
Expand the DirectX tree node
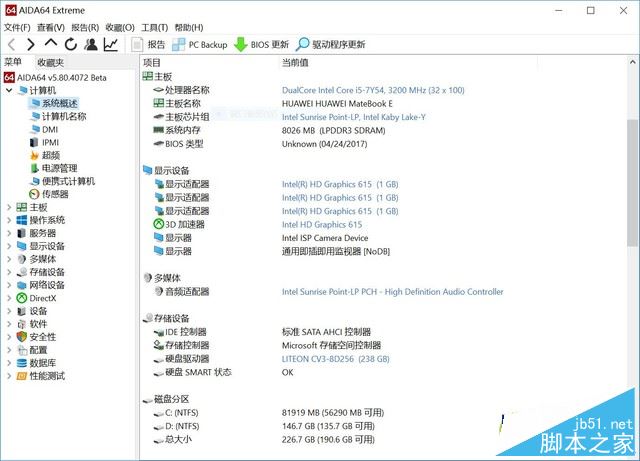[x=9, y=298]
